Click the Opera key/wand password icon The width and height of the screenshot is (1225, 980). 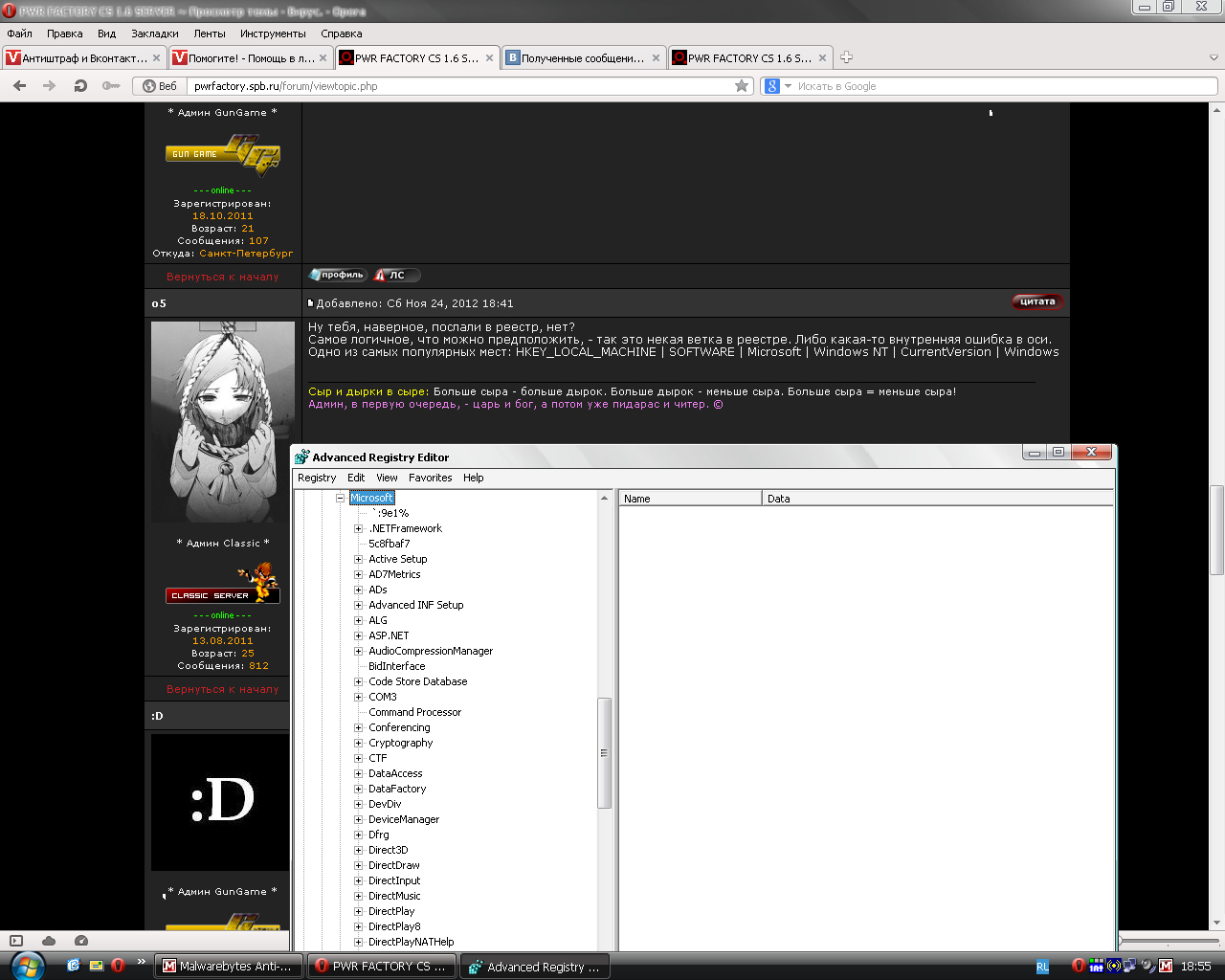click(111, 86)
